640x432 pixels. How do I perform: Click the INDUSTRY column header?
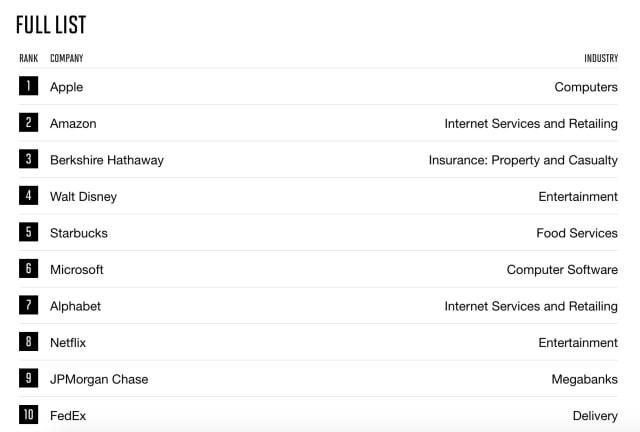601,58
